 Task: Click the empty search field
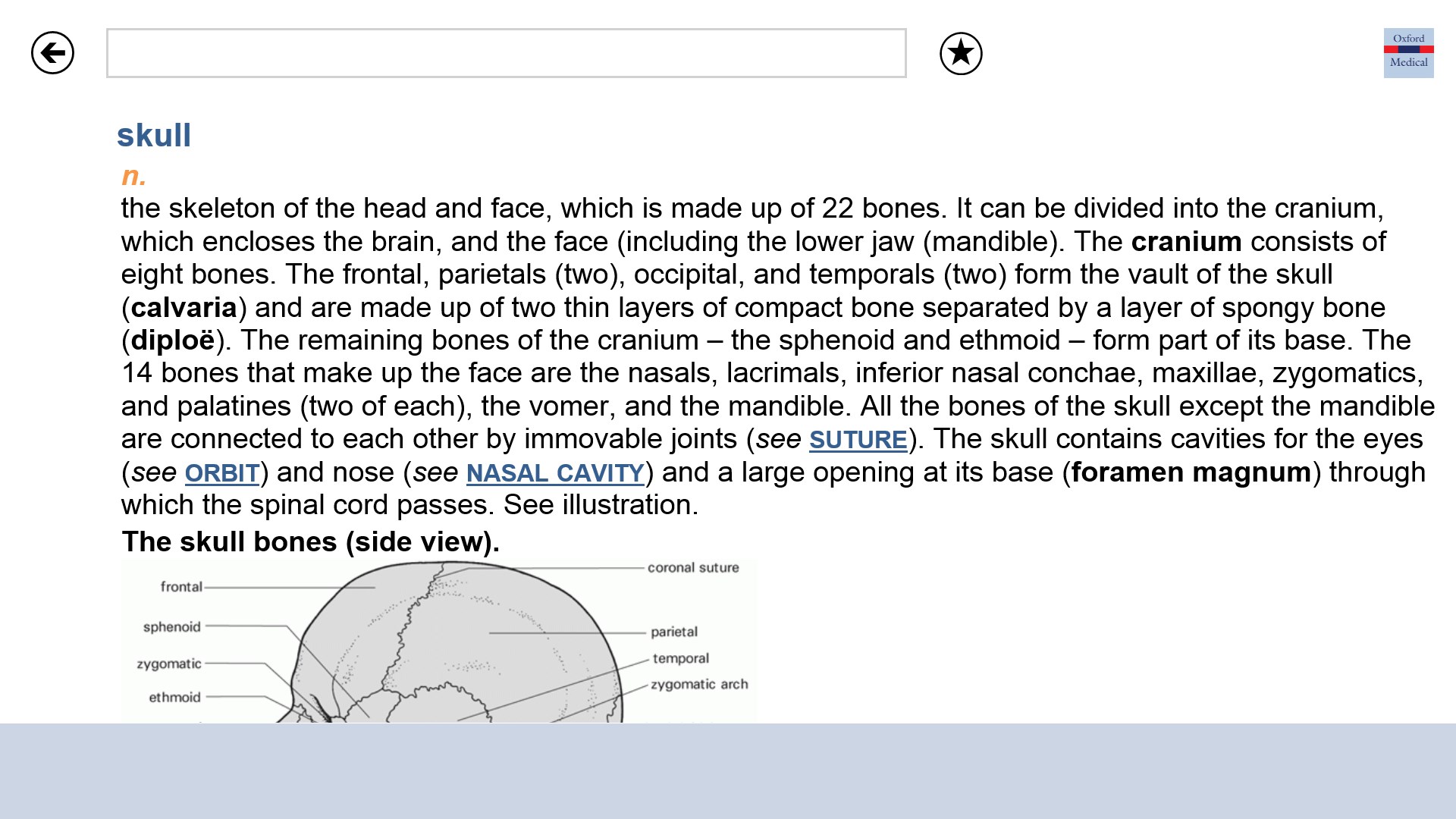(x=506, y=53)
